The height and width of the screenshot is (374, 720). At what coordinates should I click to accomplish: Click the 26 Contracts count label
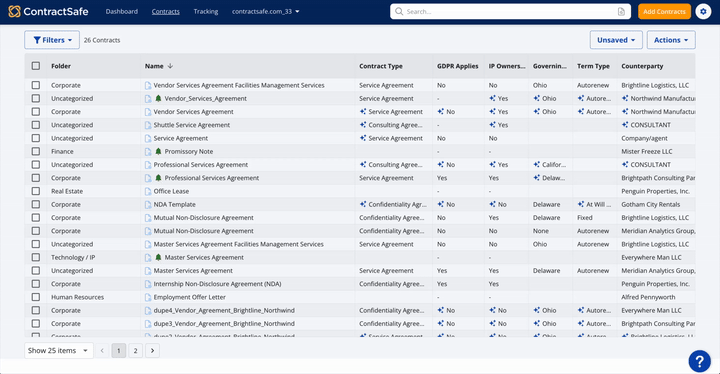pos(102,40)
